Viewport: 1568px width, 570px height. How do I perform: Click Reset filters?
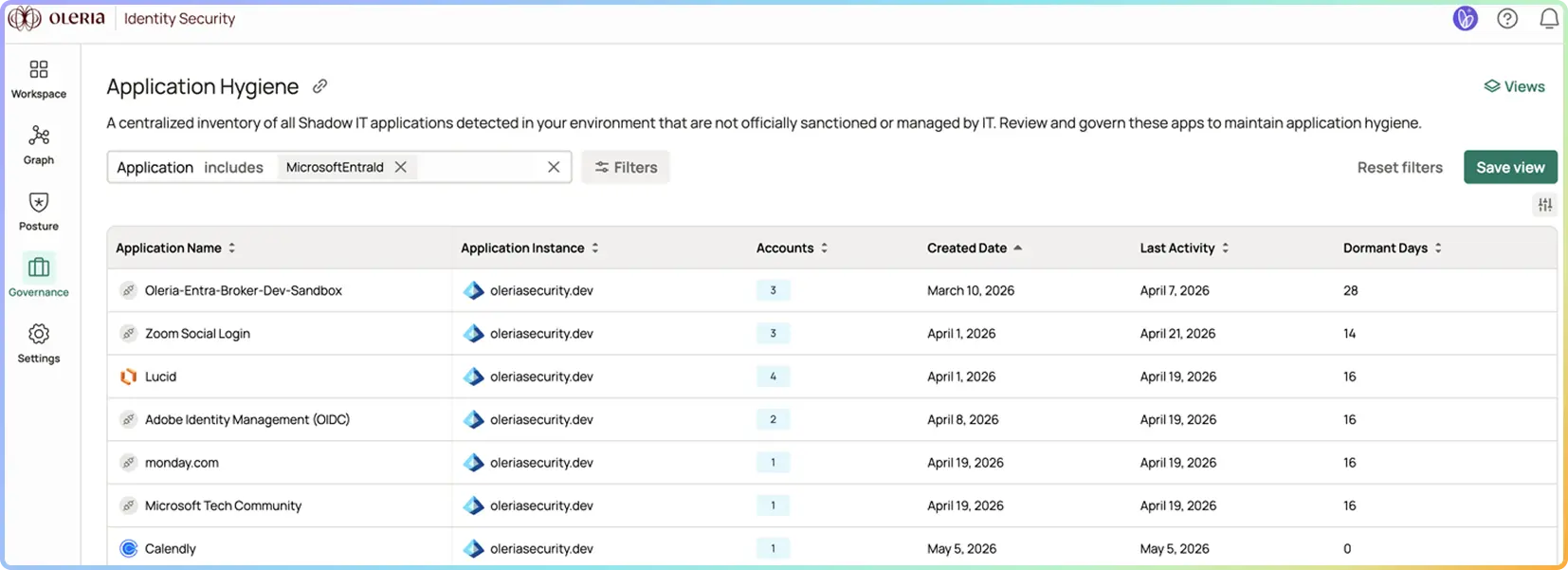[x=1399, y=167]
